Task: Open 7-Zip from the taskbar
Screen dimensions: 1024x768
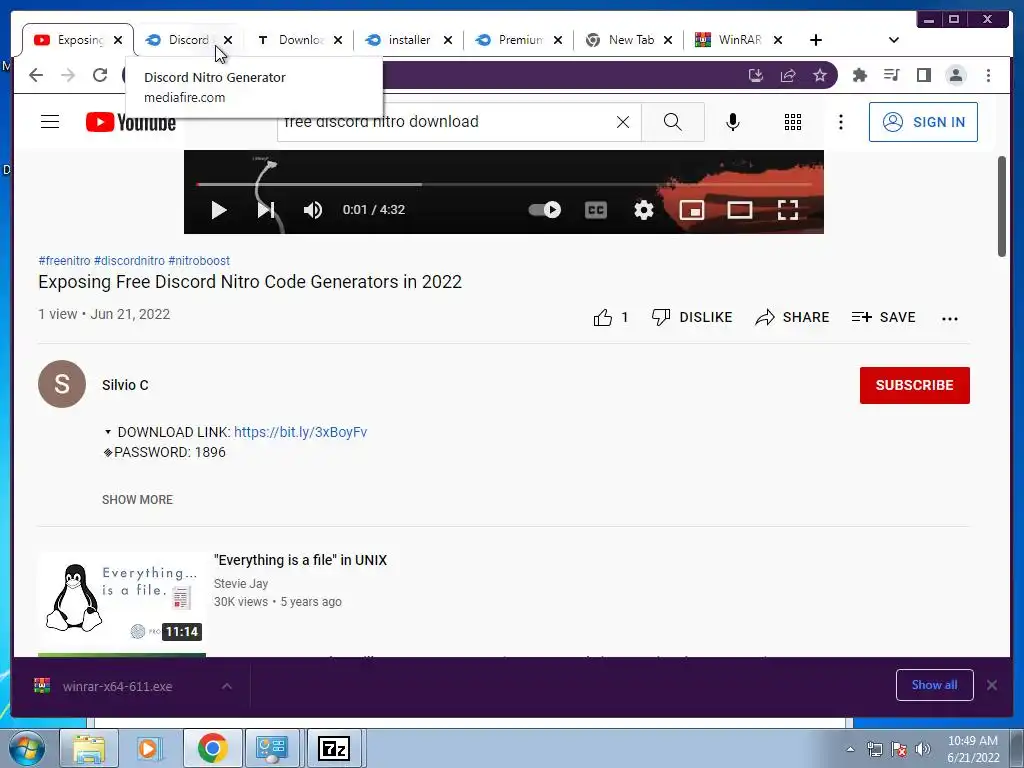Action: tap(334, 748)
